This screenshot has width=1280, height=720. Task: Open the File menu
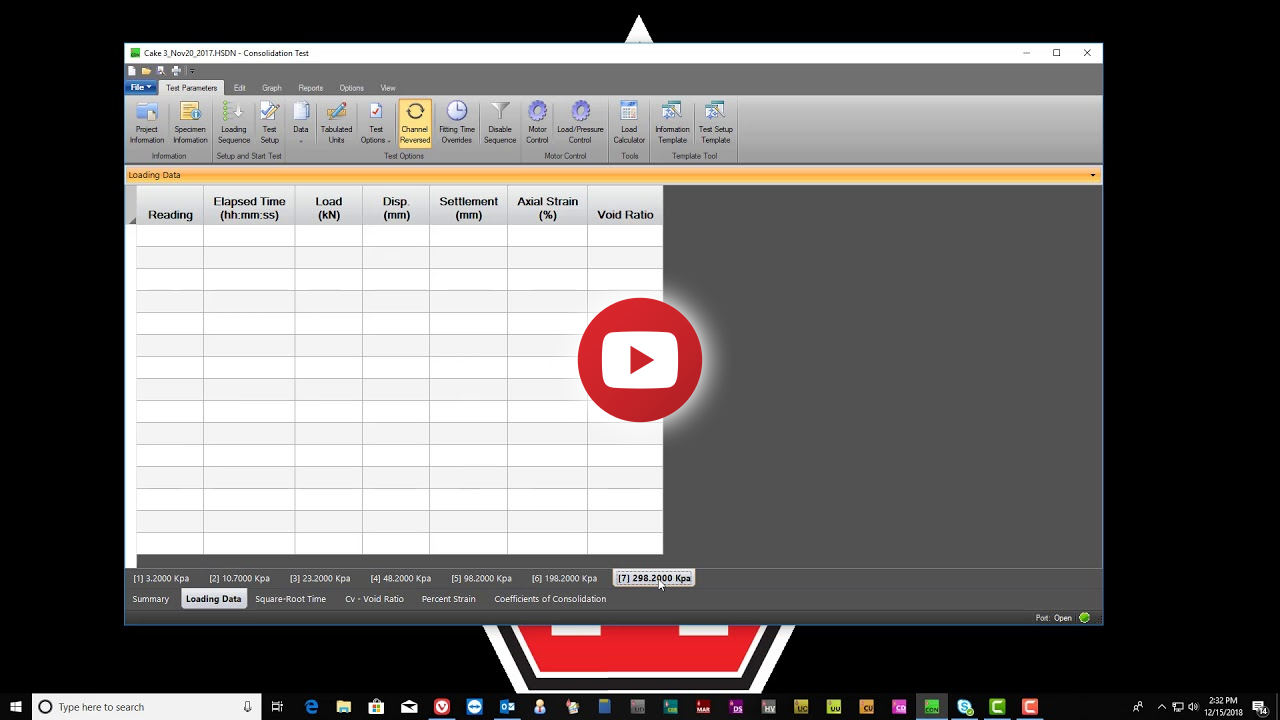pyautogui.click(x=140, y=88)
